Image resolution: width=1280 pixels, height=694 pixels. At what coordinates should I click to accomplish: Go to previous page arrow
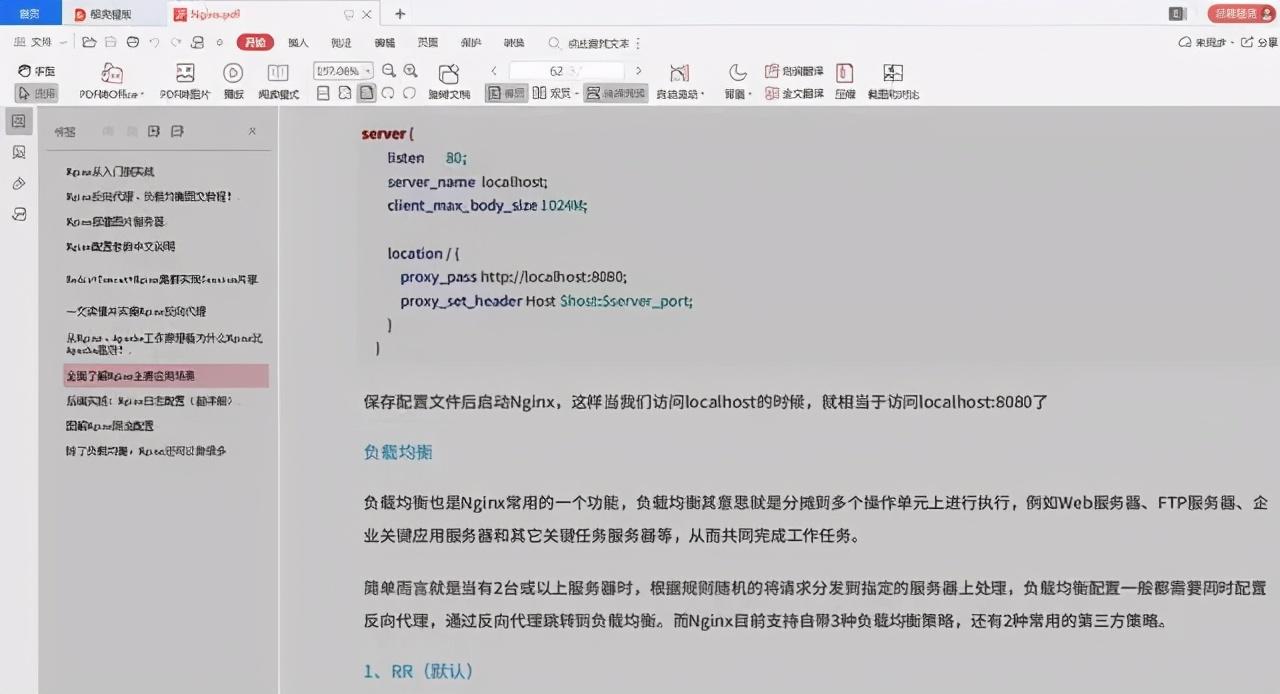[494, 71]
